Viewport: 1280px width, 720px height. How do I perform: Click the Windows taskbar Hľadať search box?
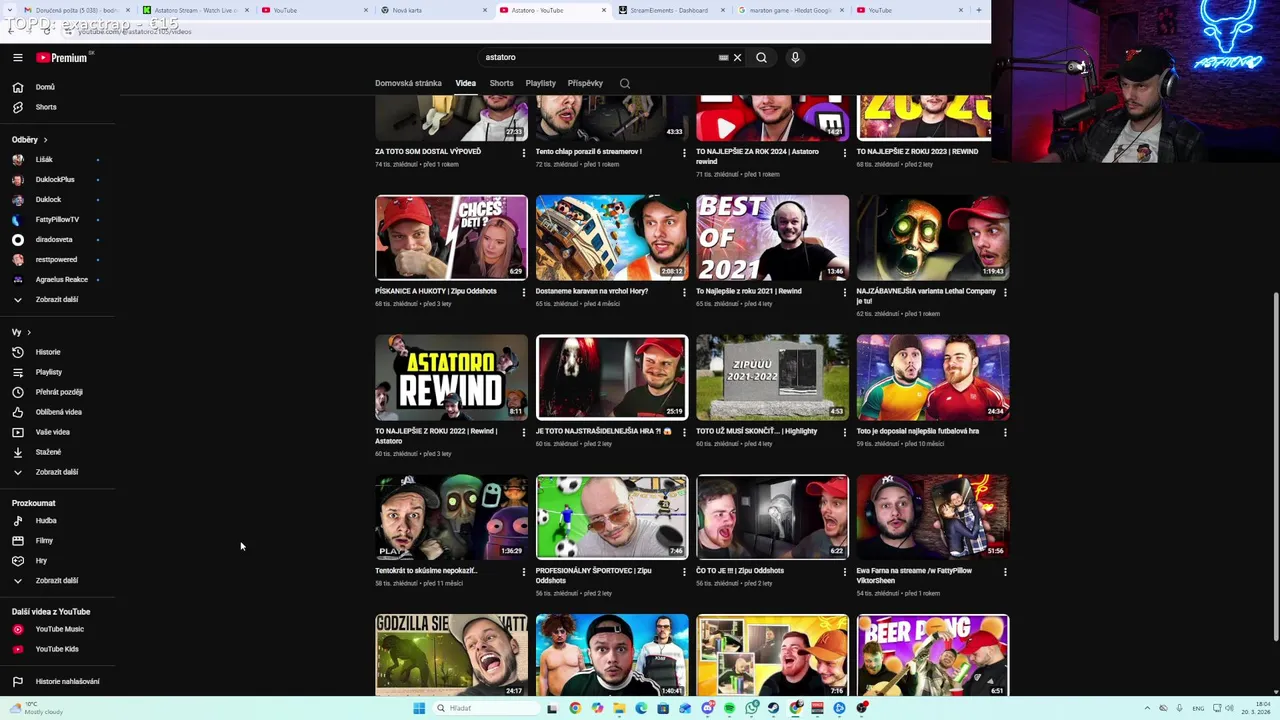pyautogui.click(x=485, y=708)
